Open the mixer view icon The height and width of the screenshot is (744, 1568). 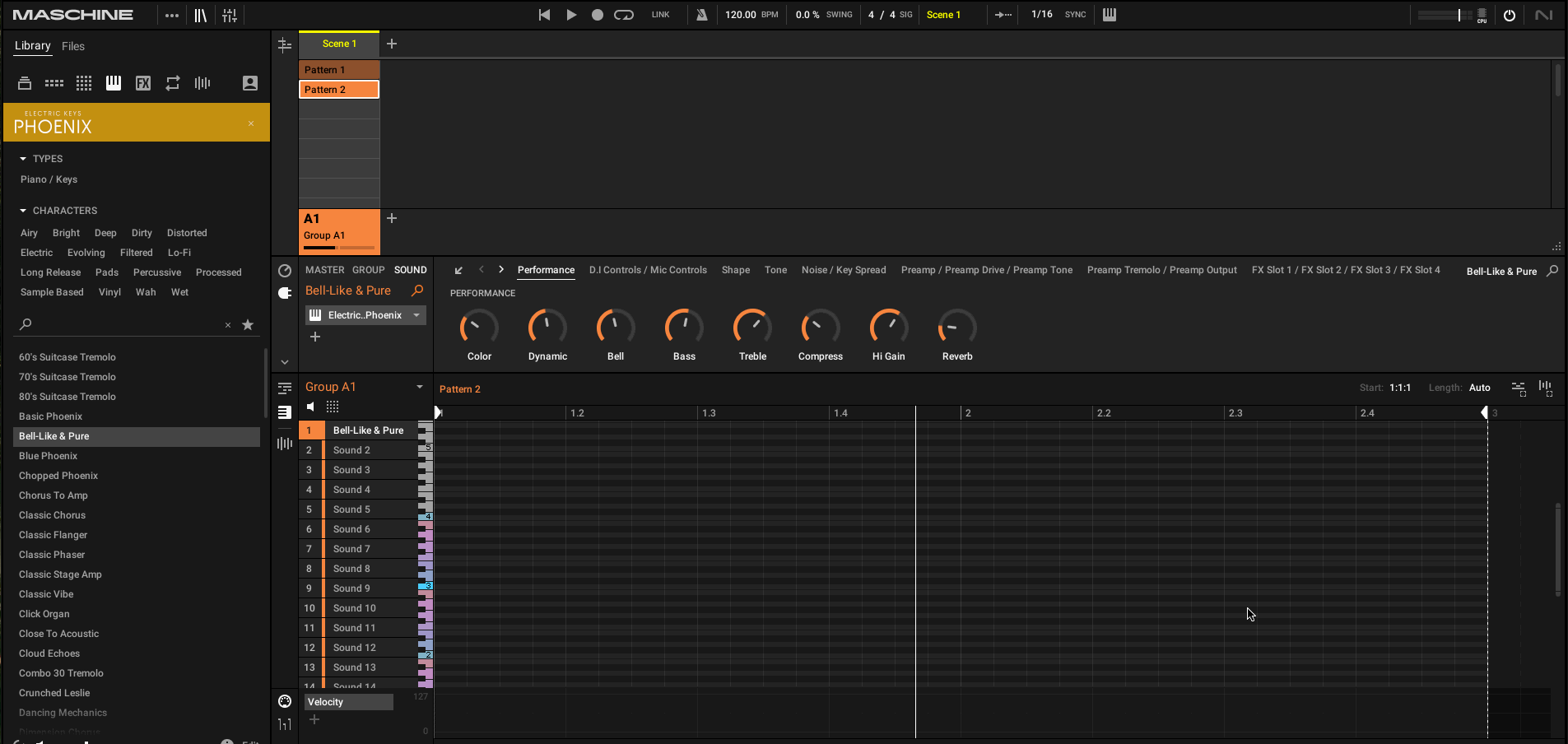tap(230, 15)
